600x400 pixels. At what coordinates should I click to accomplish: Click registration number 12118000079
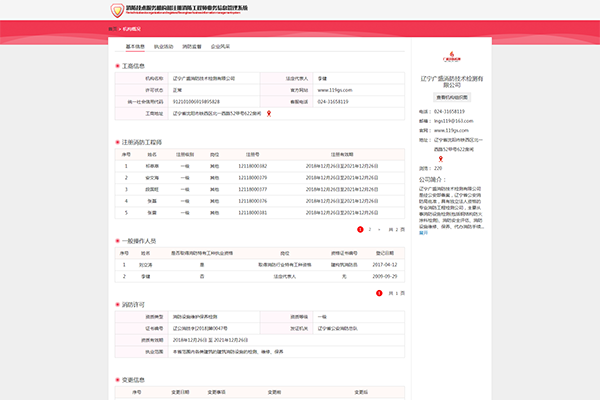(x=253, y=178)
